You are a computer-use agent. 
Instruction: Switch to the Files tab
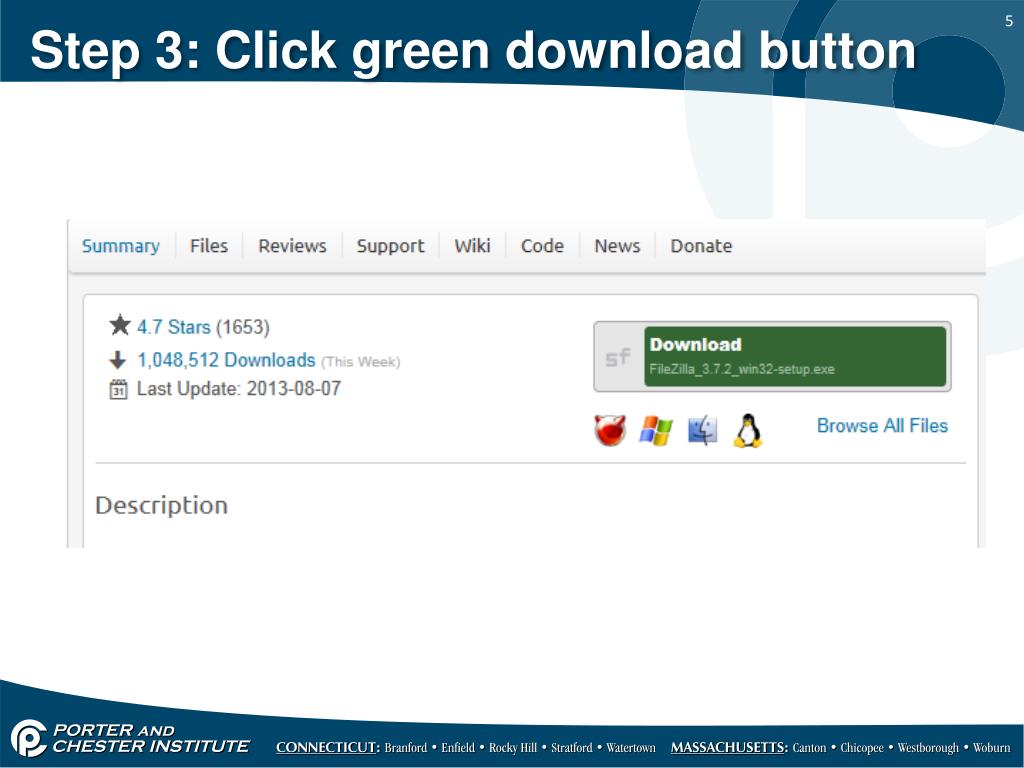209,246
